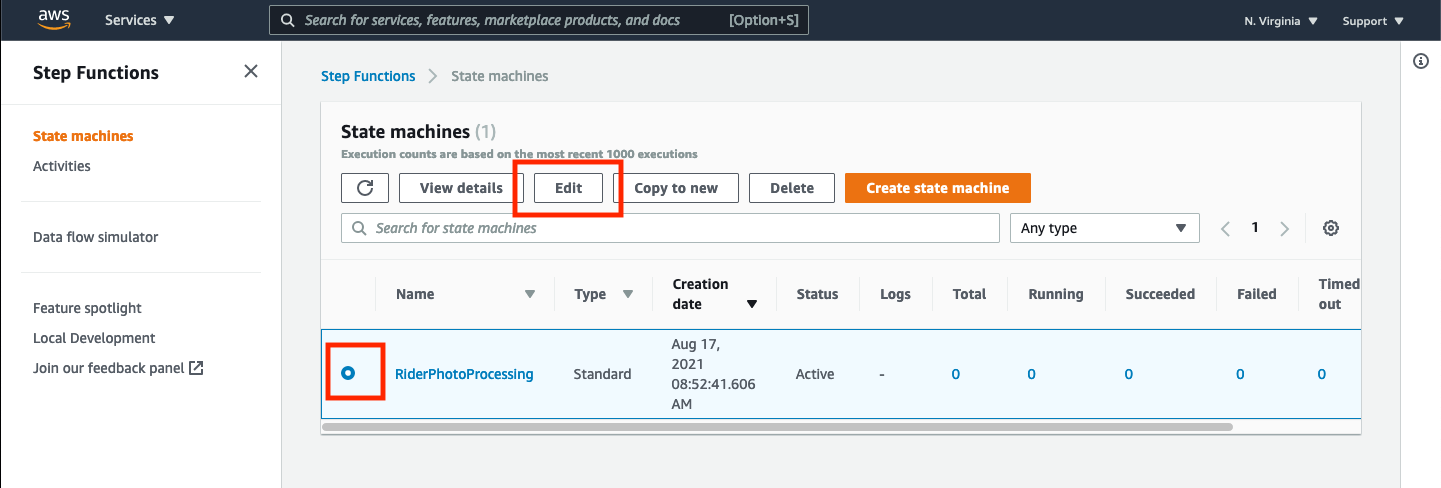Click the AWS logo home icon
The height and width of the screenshot is (488, 1441).
click(54, 19)
